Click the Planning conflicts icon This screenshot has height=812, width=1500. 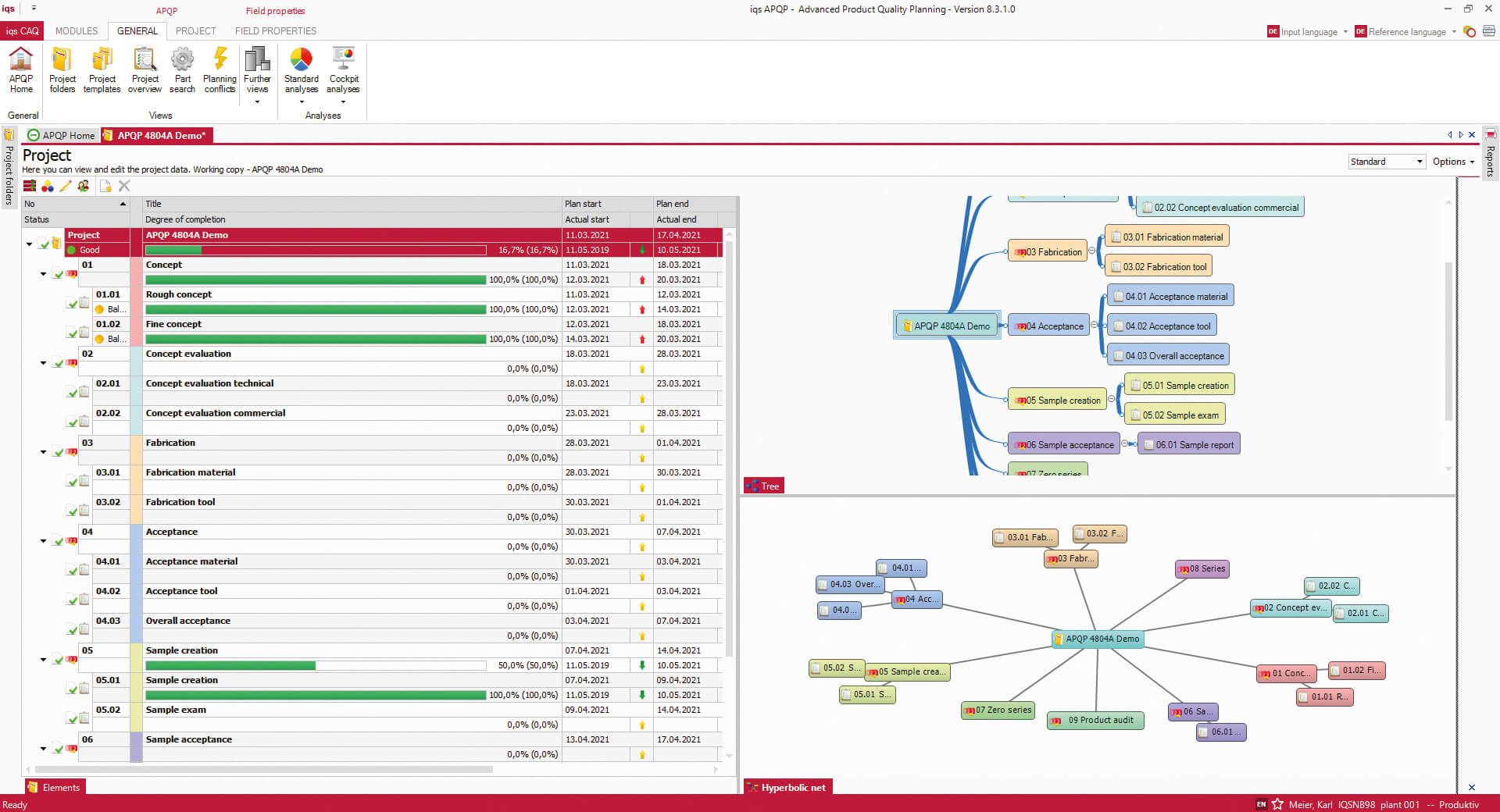point(220,69)
